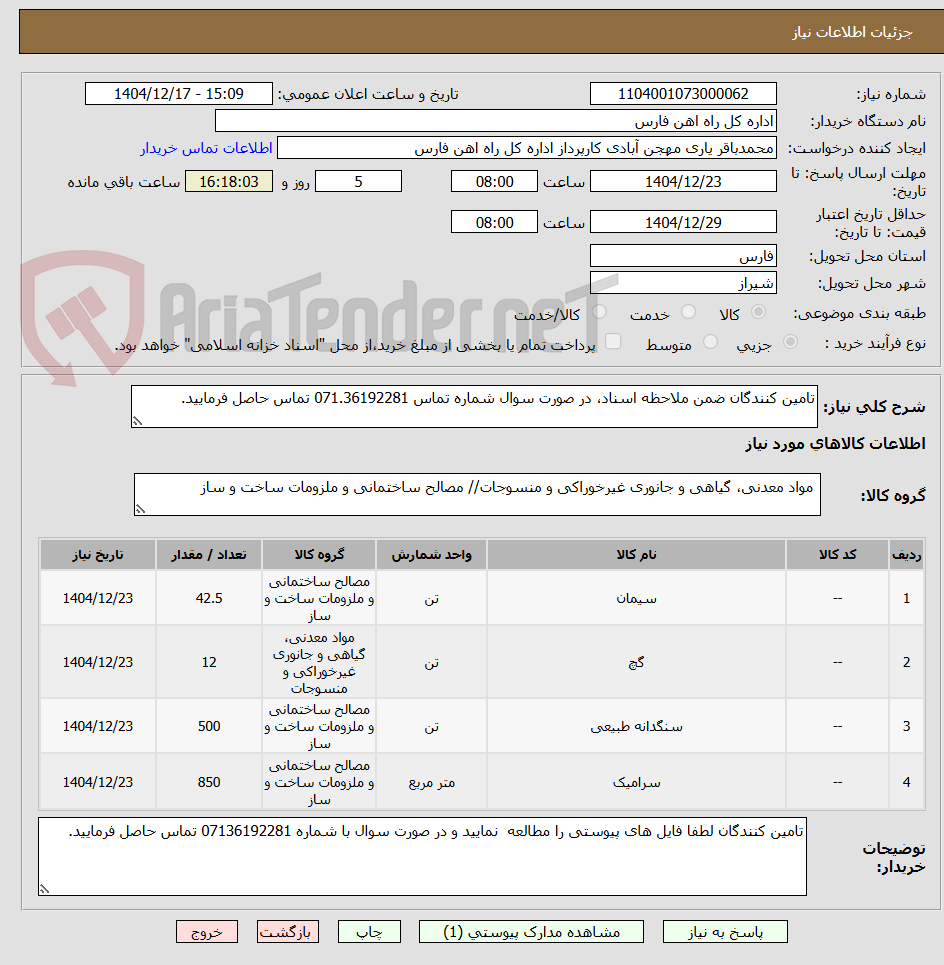Select the سیمان item name cell
Image resolution: width=944 pixels, height=965 pixels.
[636, 598]
